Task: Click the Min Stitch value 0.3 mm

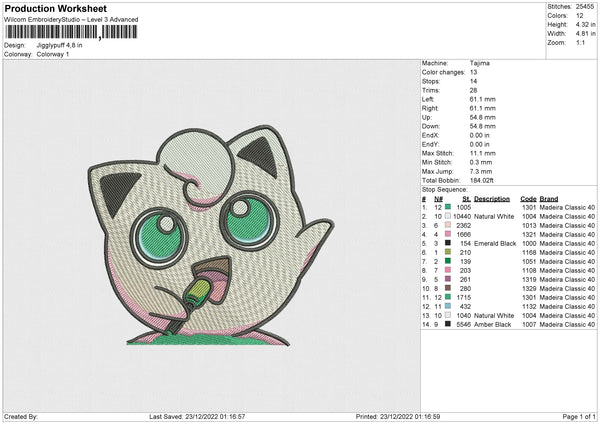Action: click(x=481, y=162)
